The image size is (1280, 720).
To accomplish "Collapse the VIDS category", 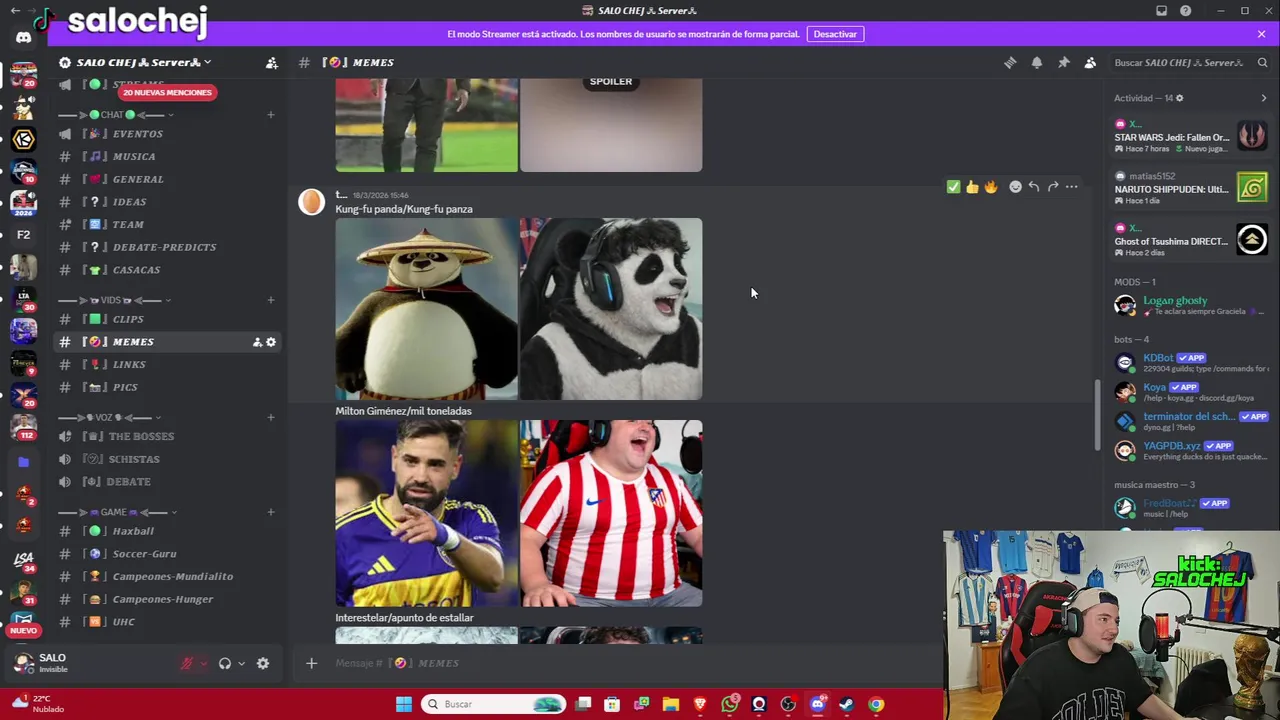I will click(x=114, y=300).
